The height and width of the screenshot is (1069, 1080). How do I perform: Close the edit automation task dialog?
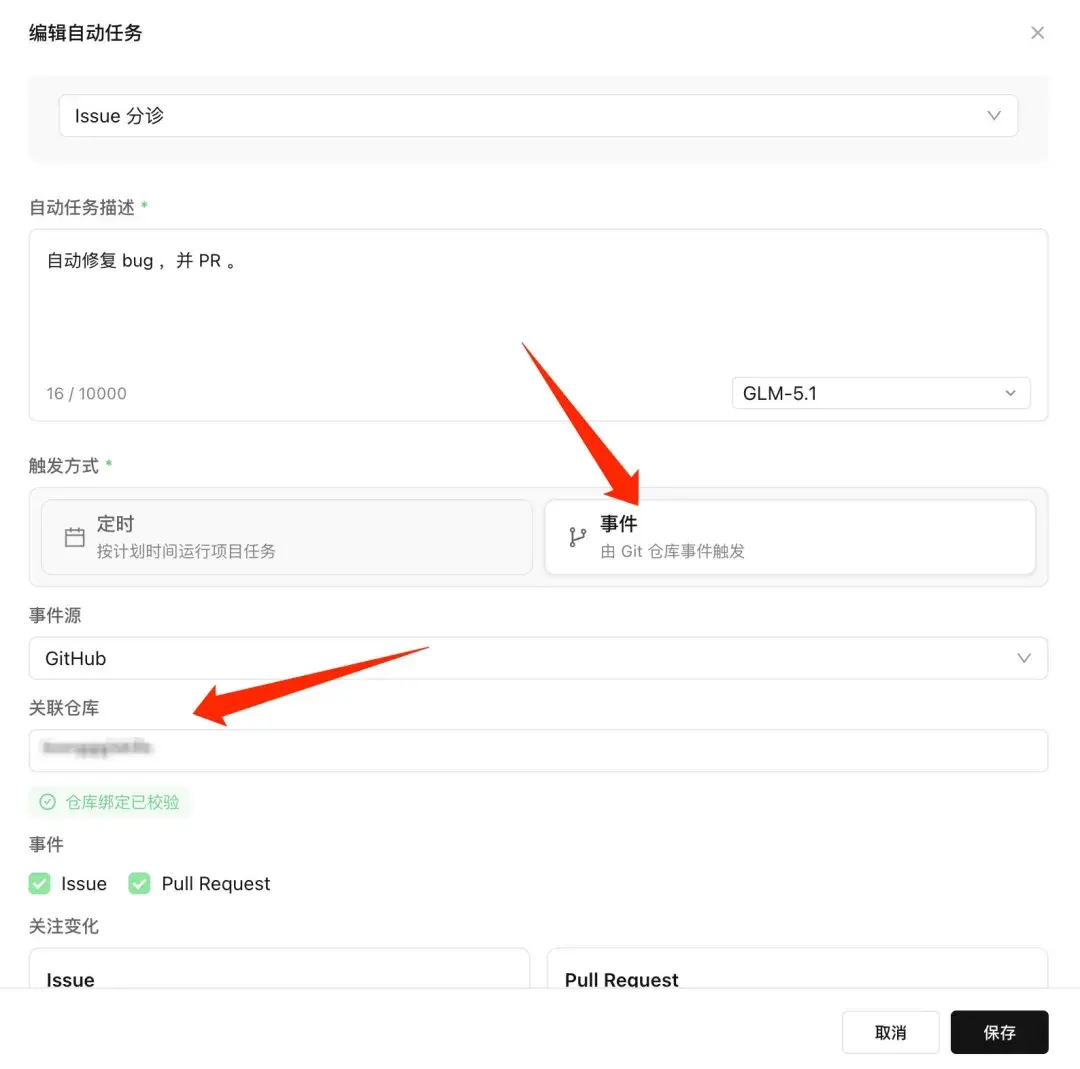(1037, 32)
